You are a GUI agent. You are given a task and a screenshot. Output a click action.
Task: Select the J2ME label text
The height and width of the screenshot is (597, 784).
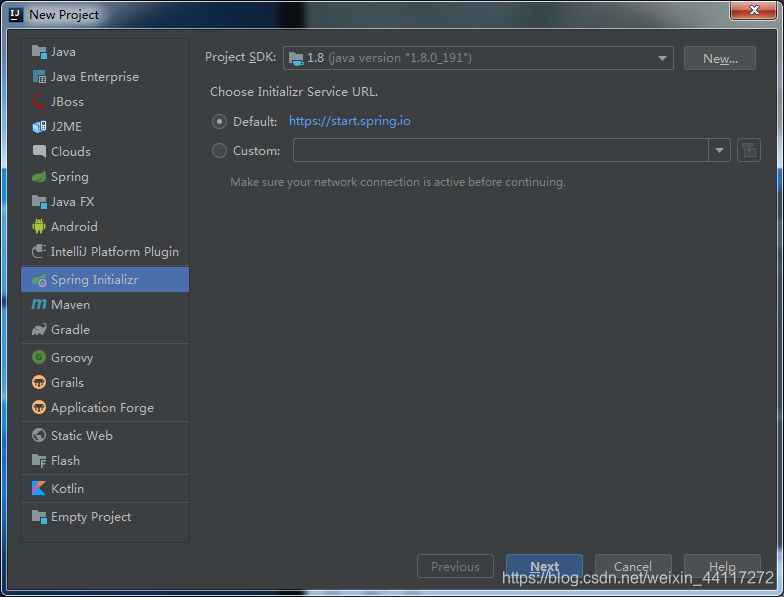coord(66,126)
